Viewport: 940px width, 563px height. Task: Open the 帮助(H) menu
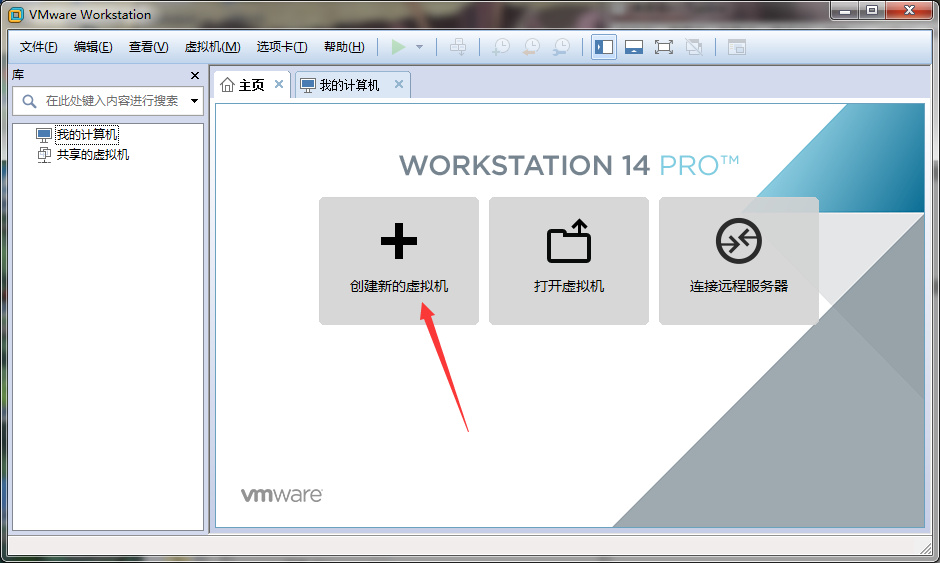click(x=344, y=47)
